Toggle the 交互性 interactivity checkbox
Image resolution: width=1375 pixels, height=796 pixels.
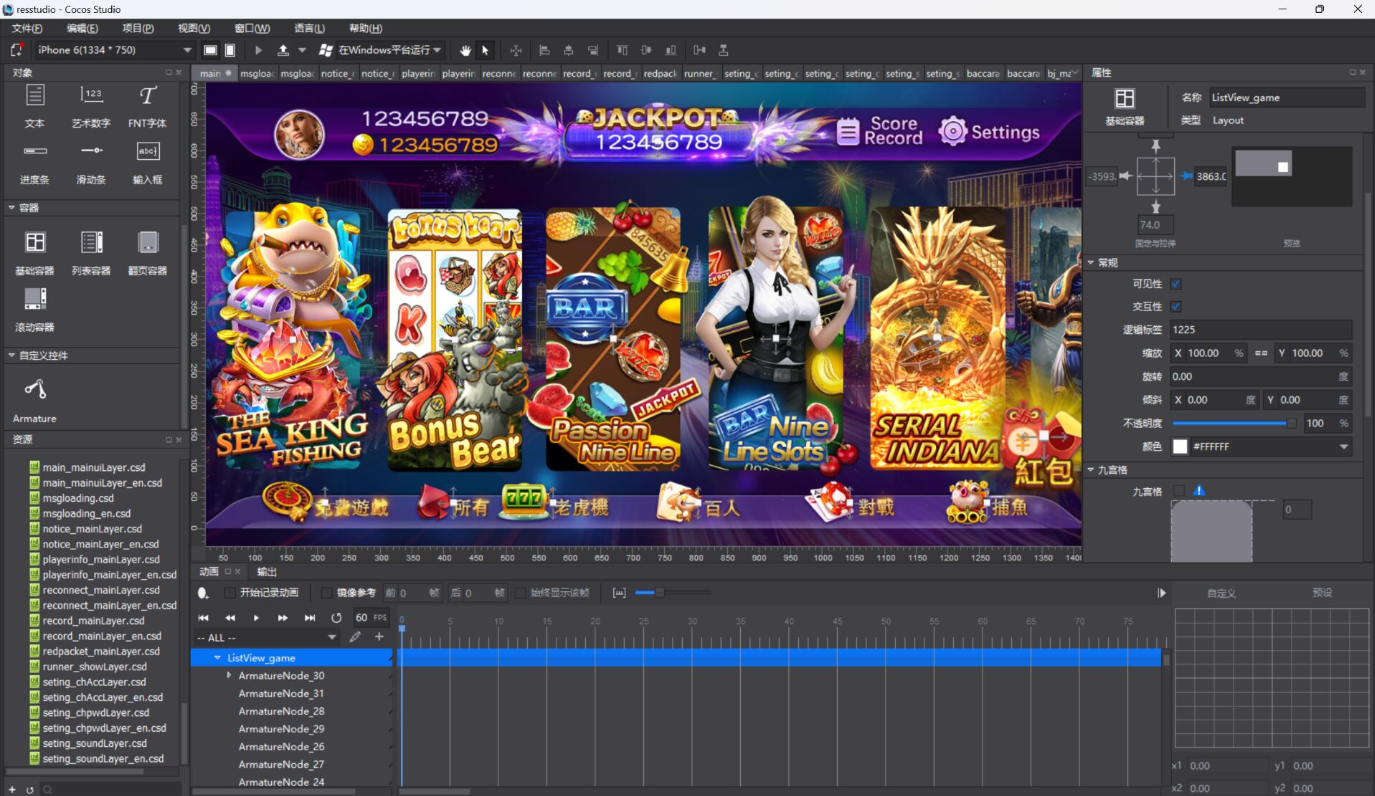tap(1176, 307)
